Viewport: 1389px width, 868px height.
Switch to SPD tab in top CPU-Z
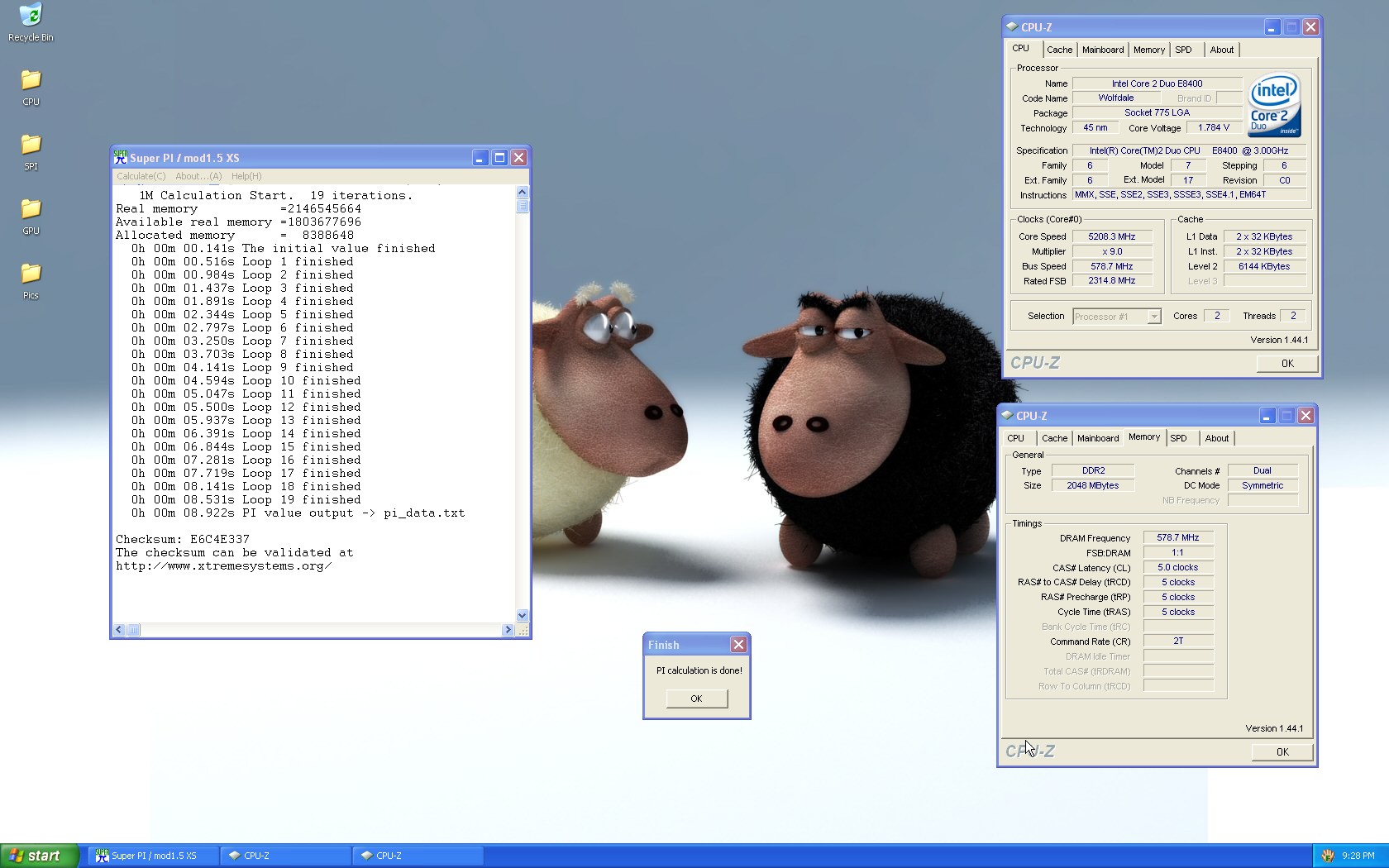[x=1184, y=50]
